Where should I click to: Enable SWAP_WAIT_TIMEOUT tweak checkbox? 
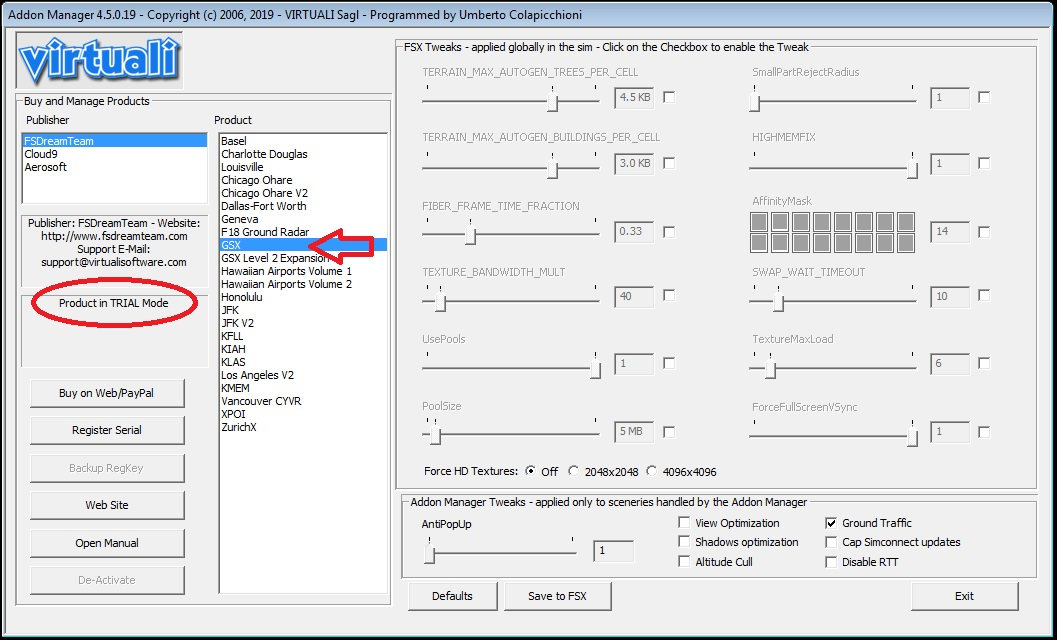(x=984, y=295)
